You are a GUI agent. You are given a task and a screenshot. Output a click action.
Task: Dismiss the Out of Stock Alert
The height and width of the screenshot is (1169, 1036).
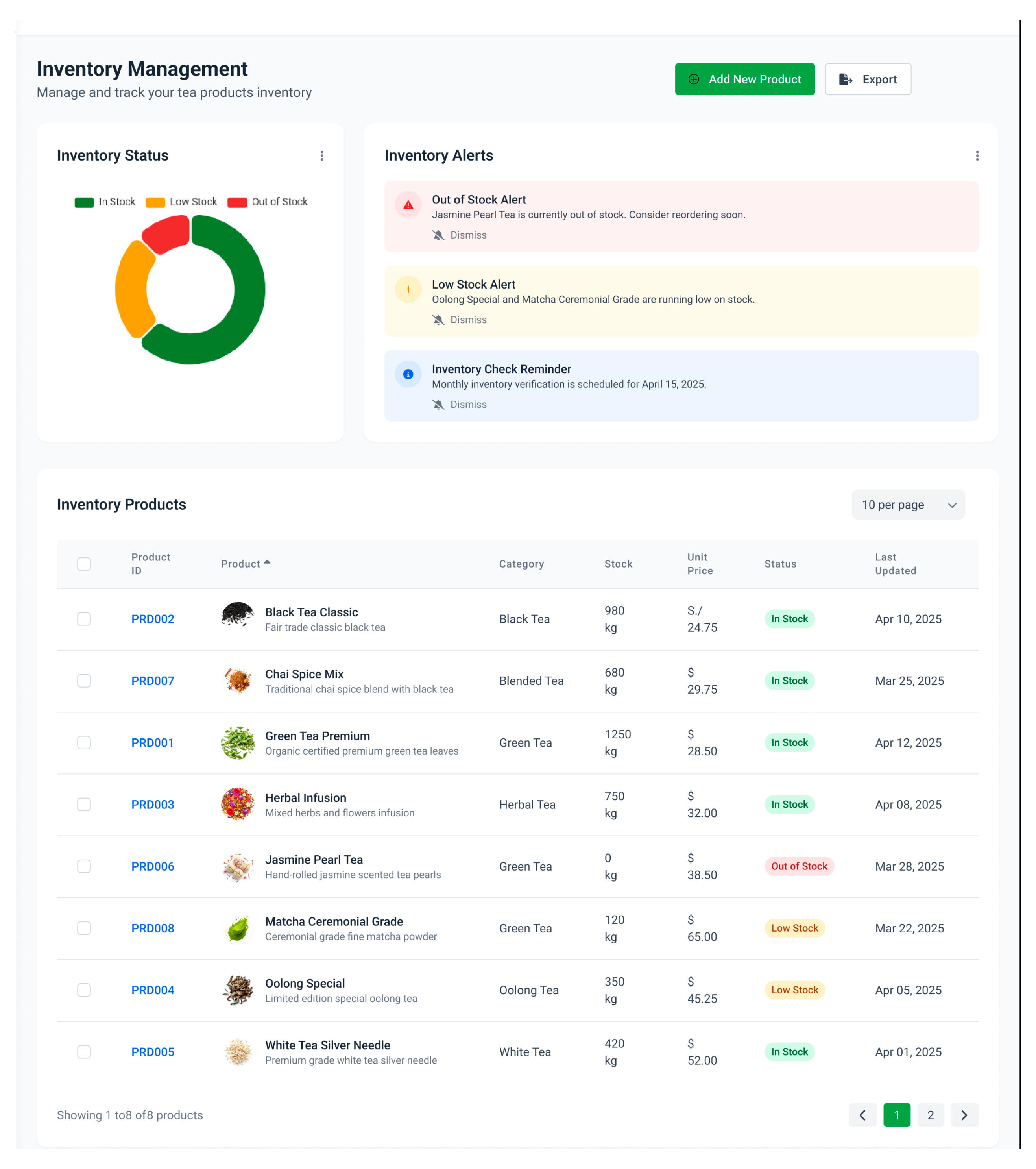point(460,235)
